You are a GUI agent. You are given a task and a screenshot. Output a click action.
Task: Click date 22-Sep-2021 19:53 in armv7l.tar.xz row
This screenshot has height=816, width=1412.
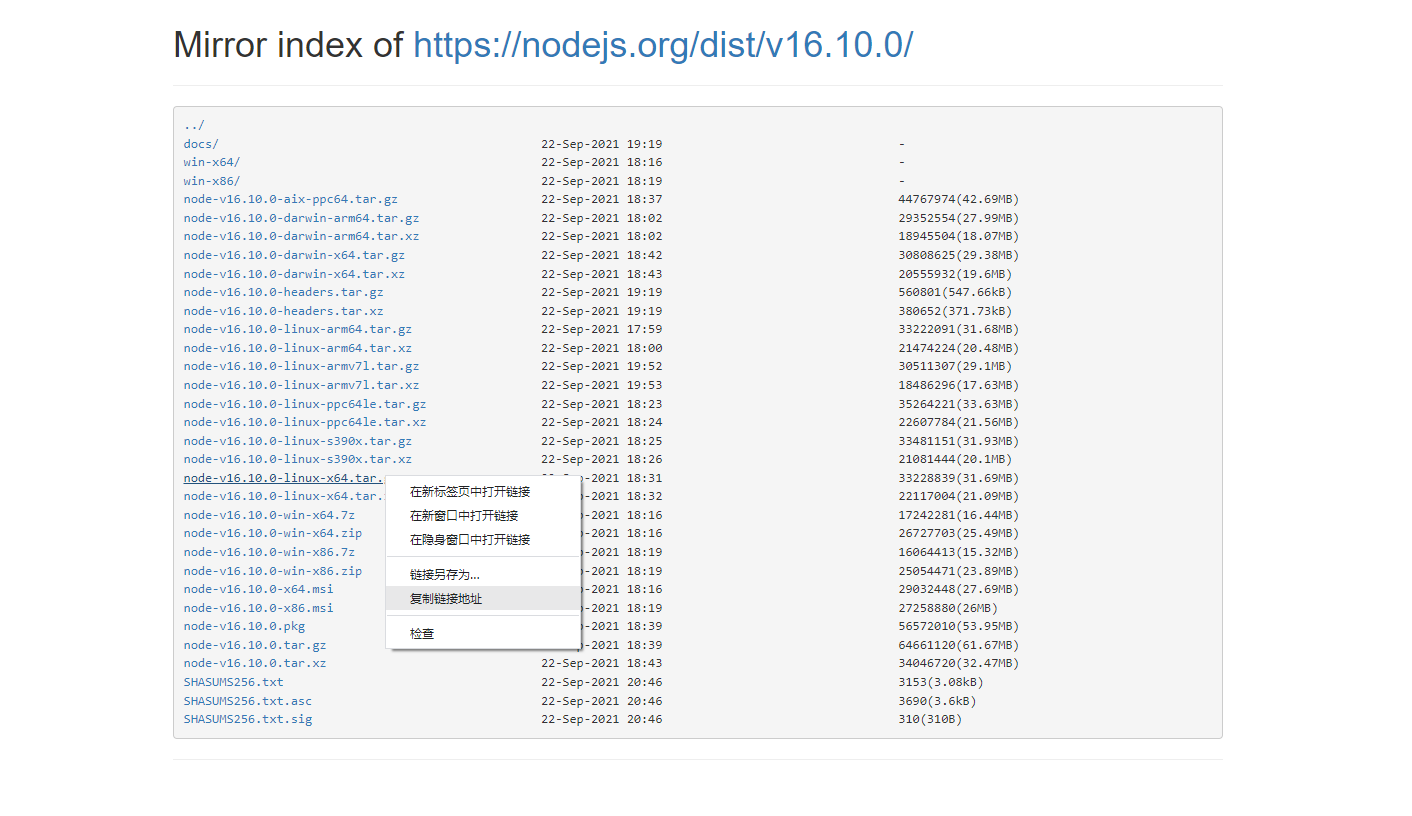point(601,385)
